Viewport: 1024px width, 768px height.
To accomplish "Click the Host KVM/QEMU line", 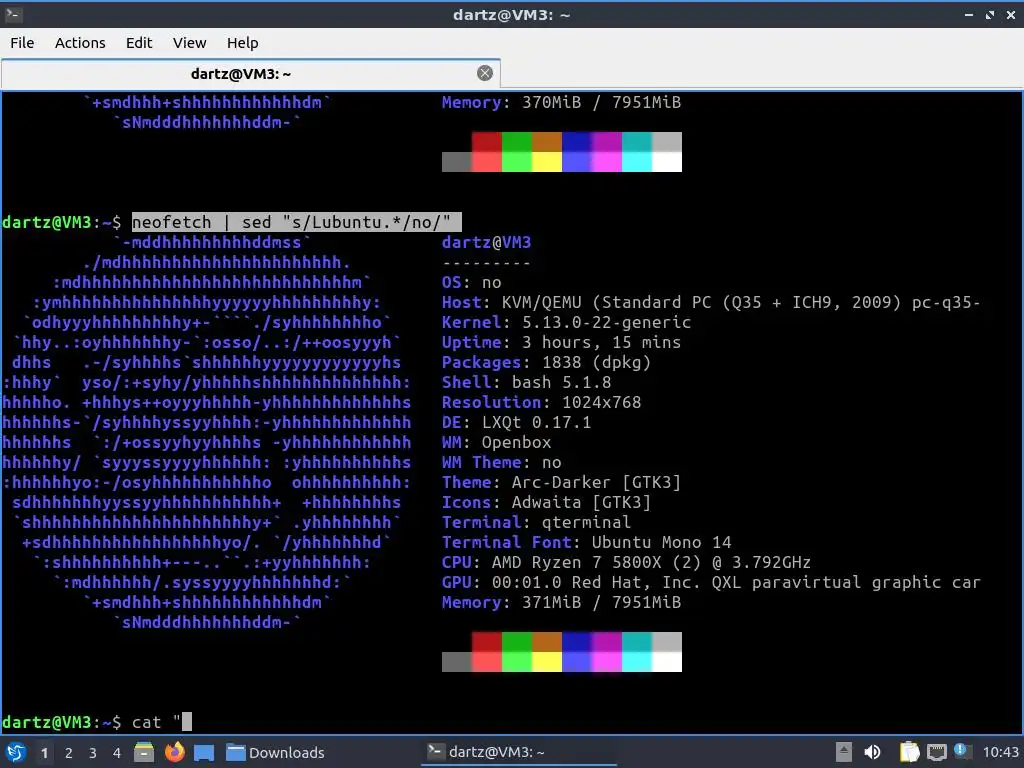I will pos(711,303).
